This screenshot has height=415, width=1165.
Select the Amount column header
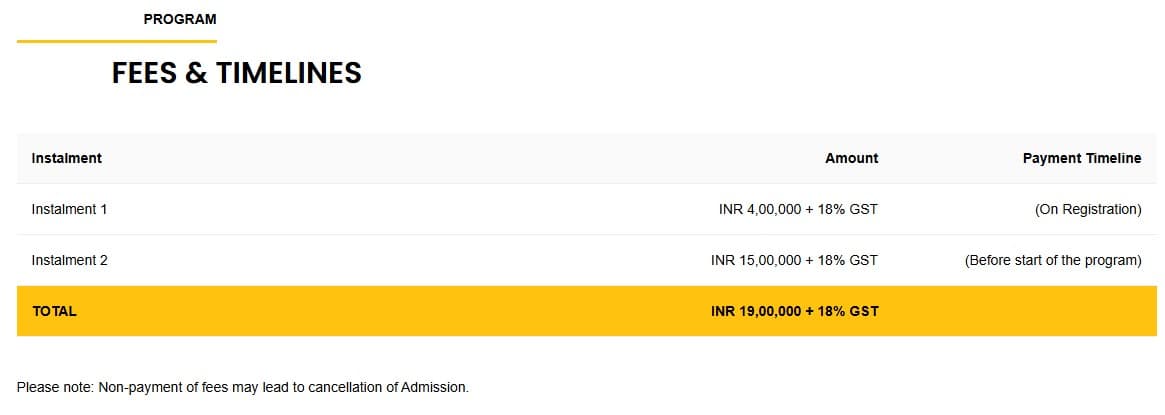point(851,158)
